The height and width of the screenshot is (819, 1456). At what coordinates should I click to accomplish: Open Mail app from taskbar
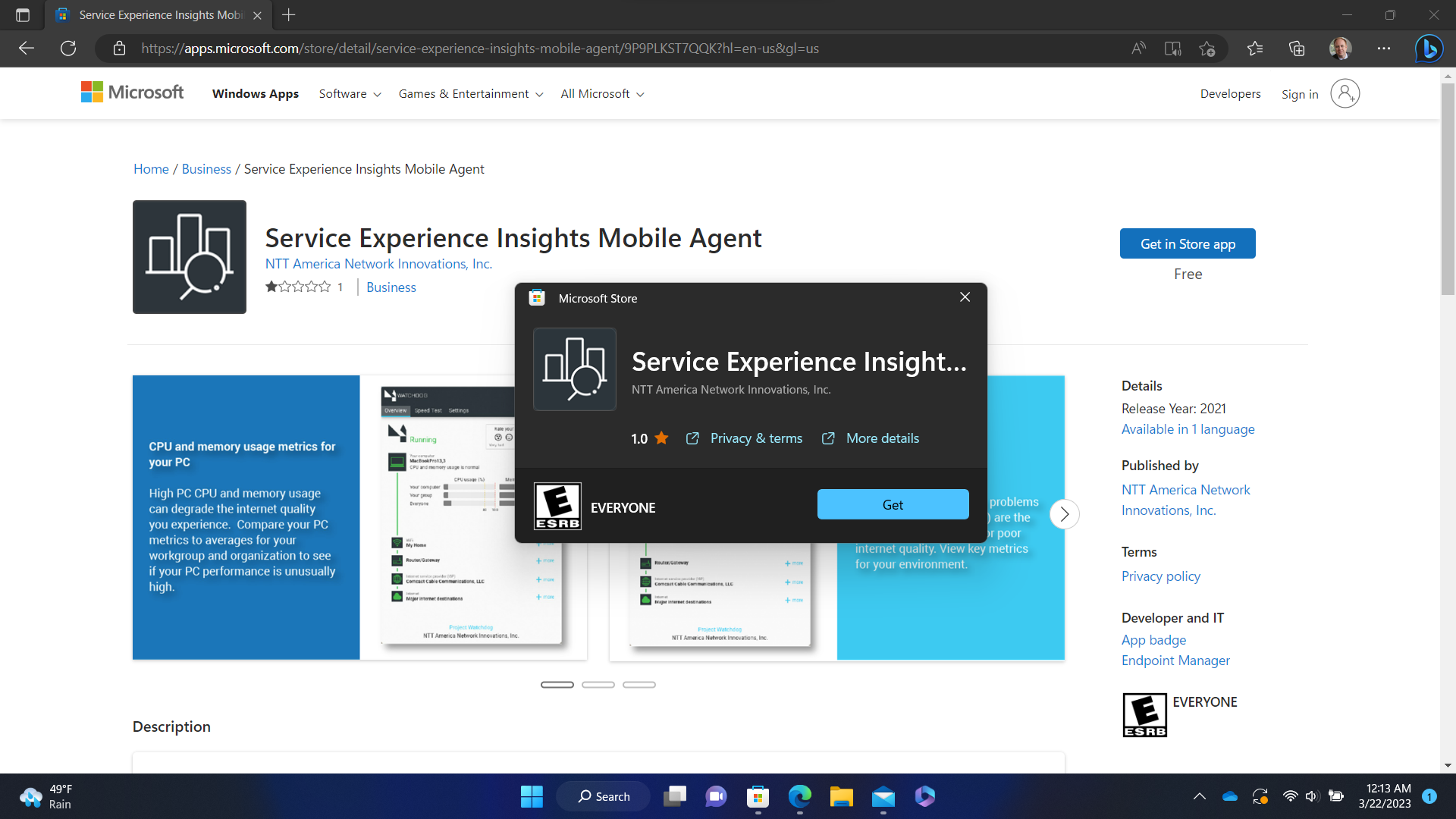click(883, 796)
